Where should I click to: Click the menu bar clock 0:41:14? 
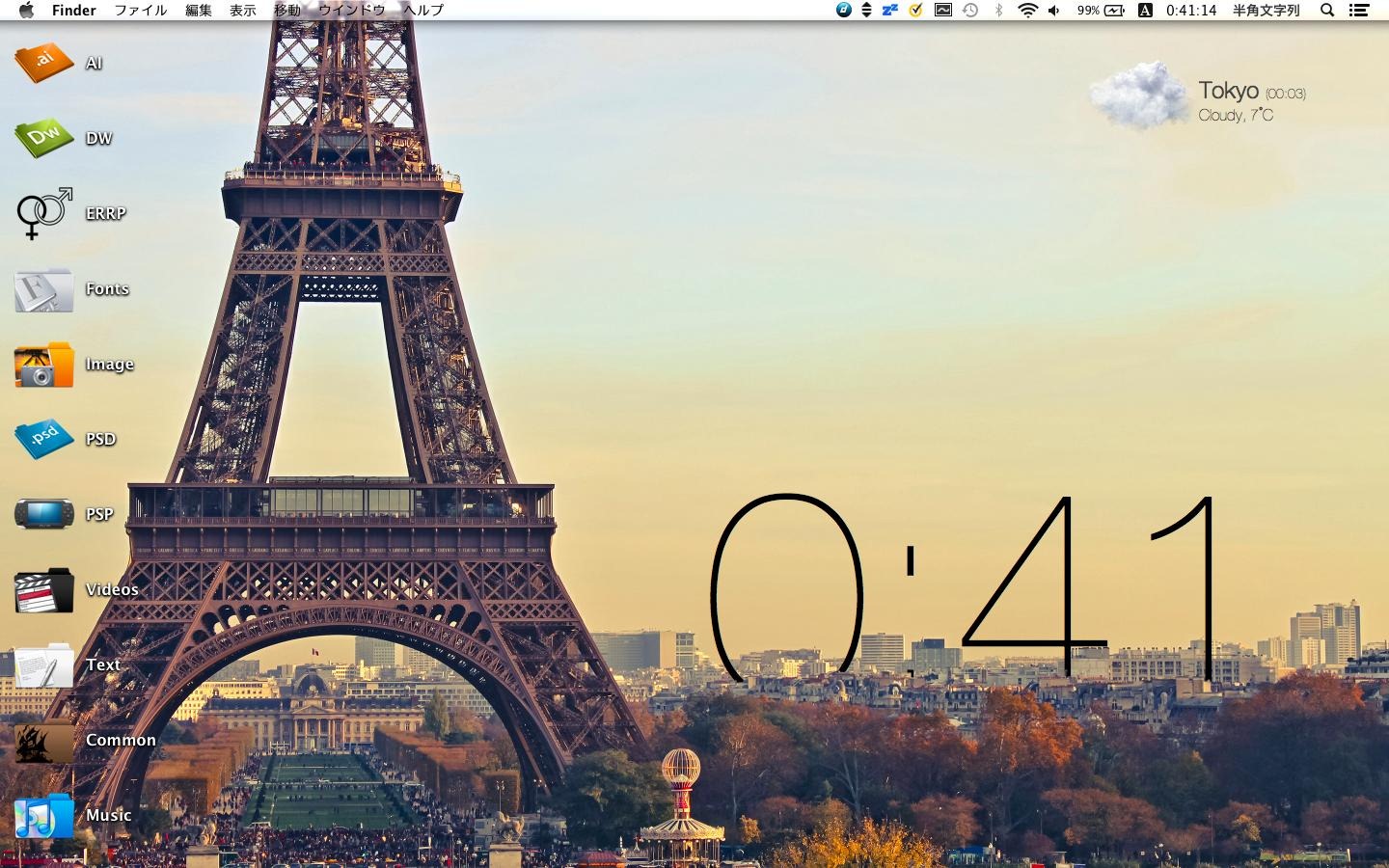click(x=1191, y=10)
